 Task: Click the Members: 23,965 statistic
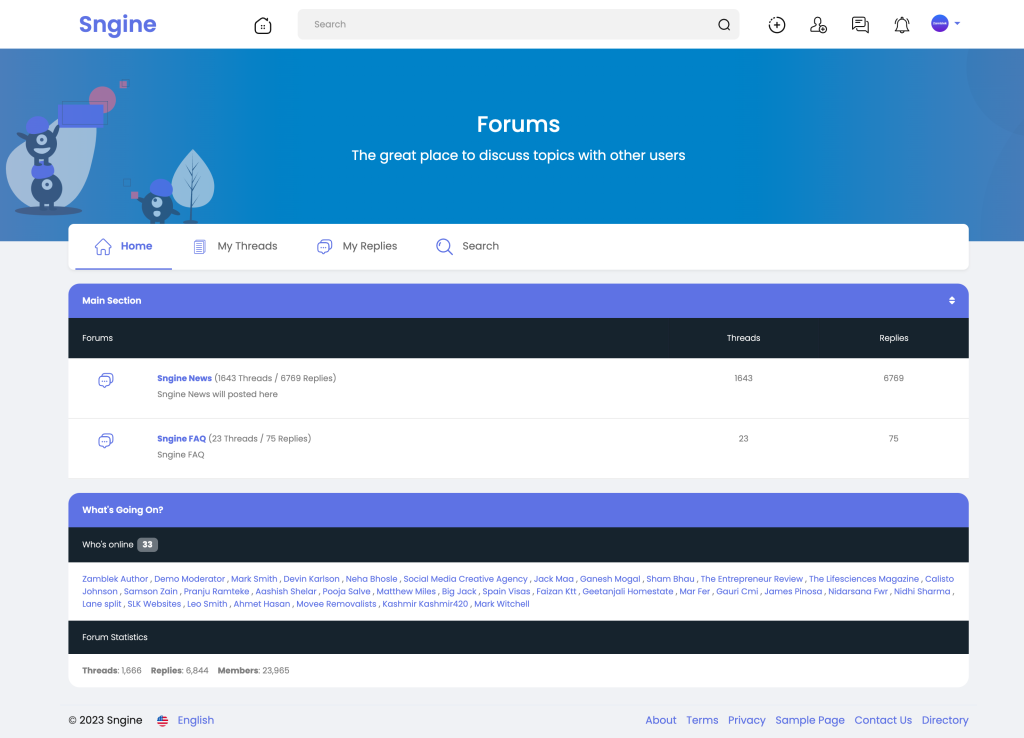[x=253, y=670]
